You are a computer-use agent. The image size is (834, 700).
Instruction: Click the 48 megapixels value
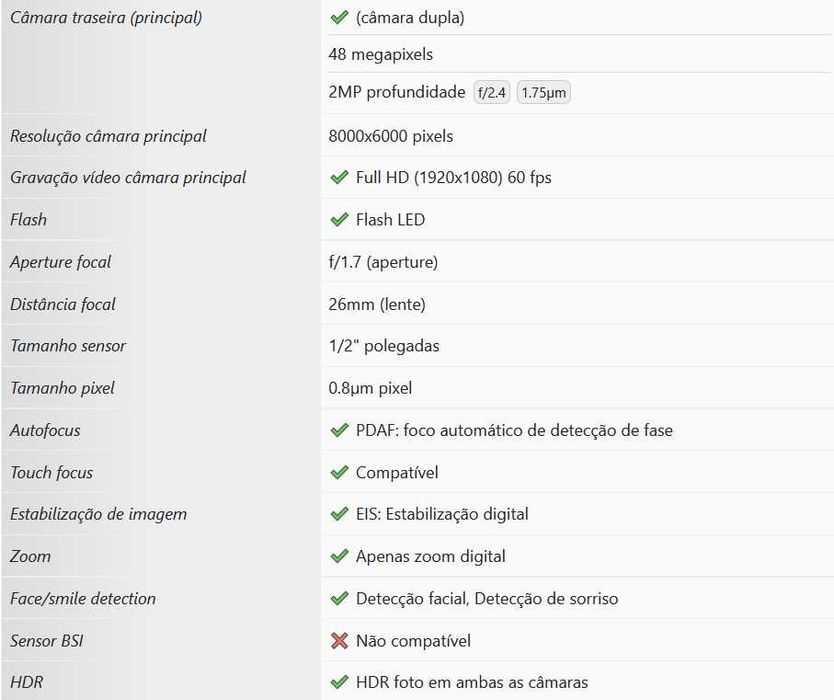pyautogui.click(x=381, y=54)
